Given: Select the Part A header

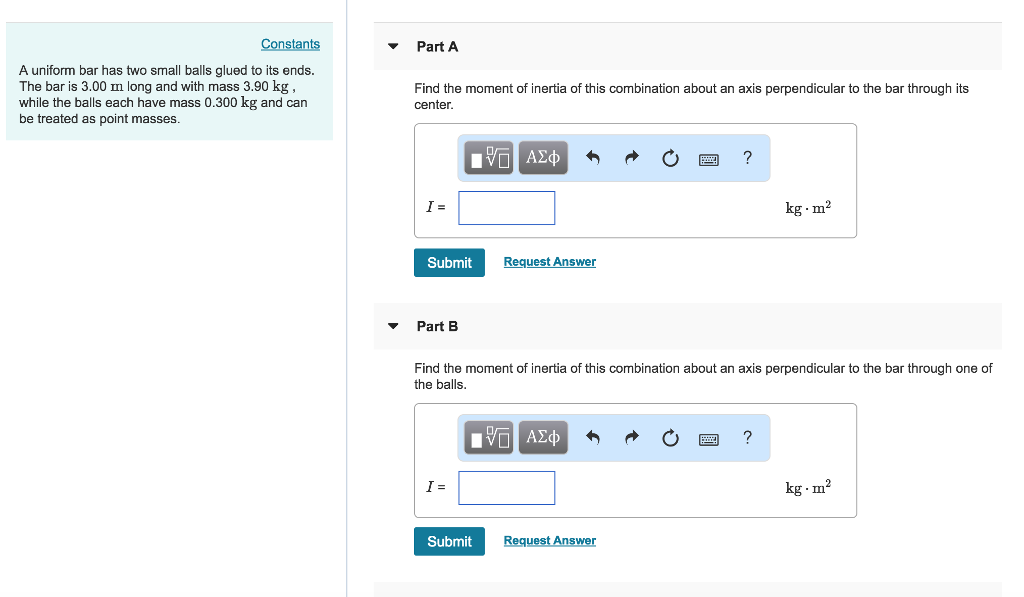Looking at the screenshot, I should click(x=437, y=46).
